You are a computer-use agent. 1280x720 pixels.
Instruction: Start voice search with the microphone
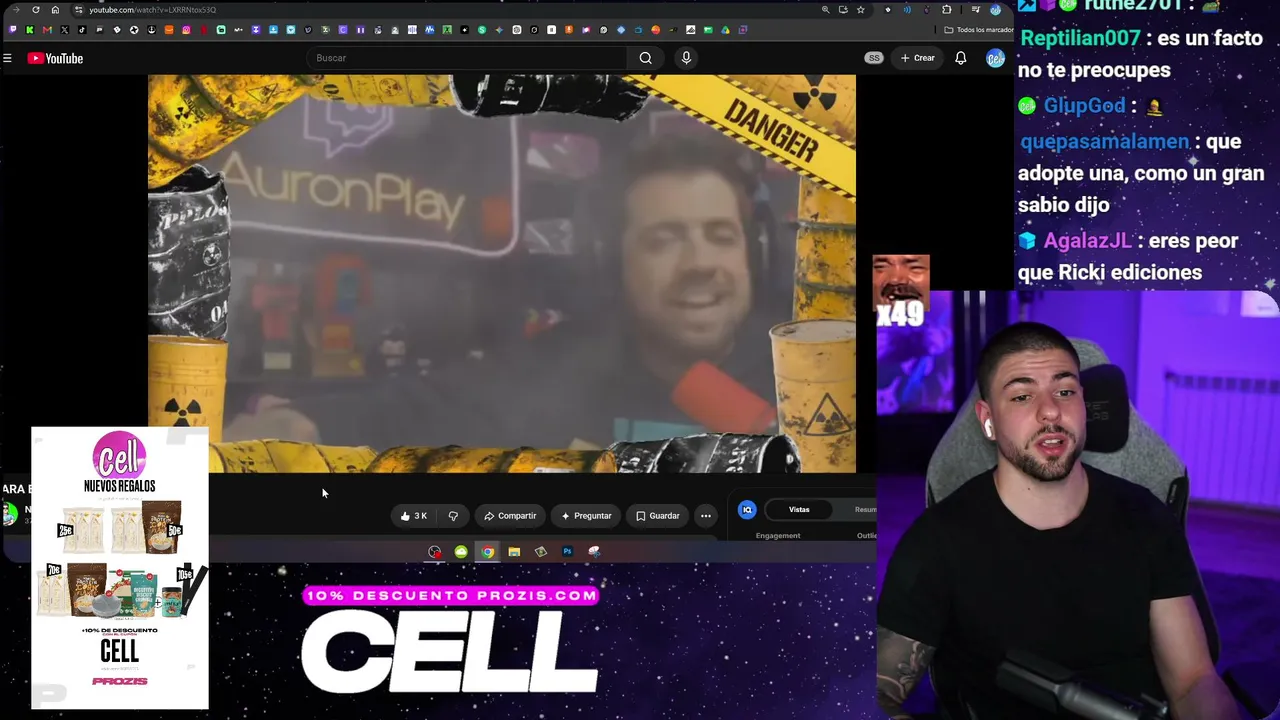pyautogui.click(x=686, y=58)
